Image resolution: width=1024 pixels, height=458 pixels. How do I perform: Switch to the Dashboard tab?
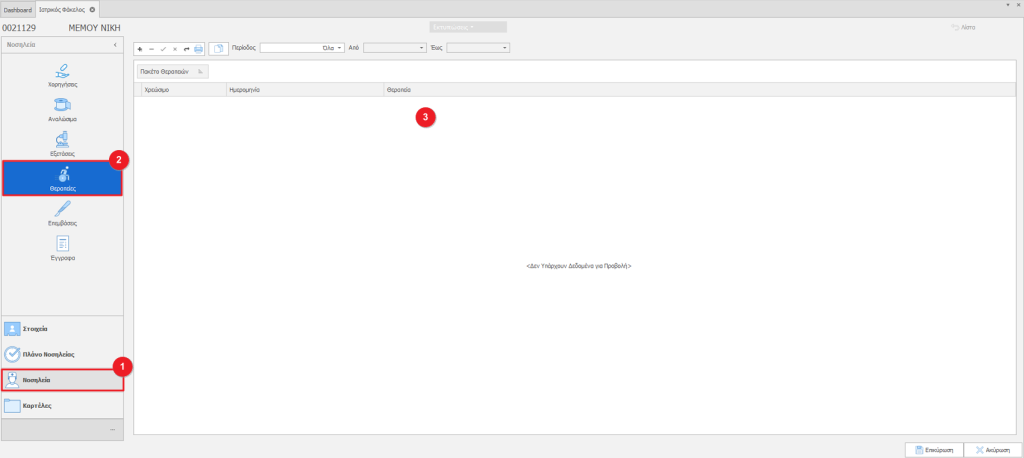[x=17, y=9]
